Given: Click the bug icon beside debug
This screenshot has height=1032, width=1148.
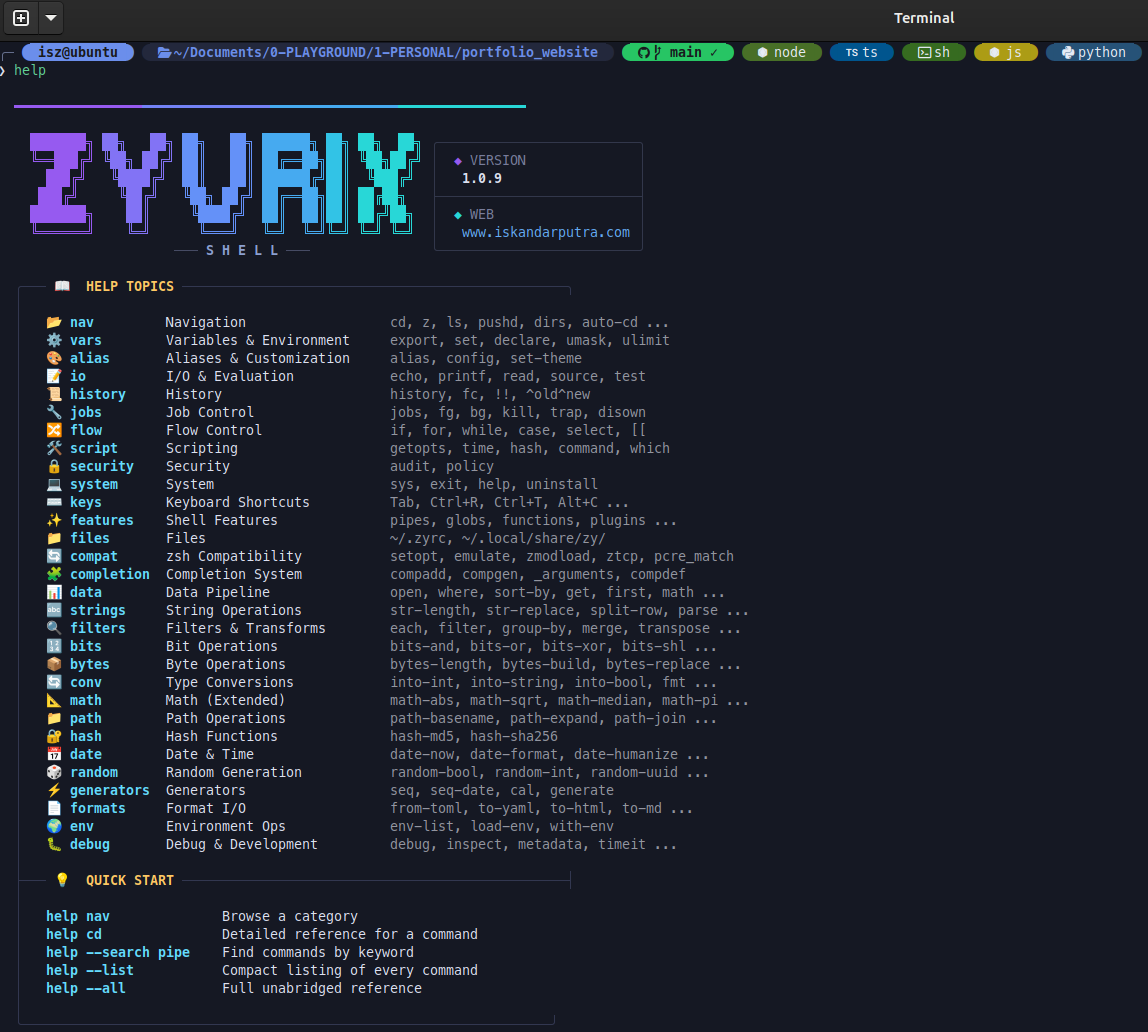Looking at the screenshot, I should [x=54, y=844].
